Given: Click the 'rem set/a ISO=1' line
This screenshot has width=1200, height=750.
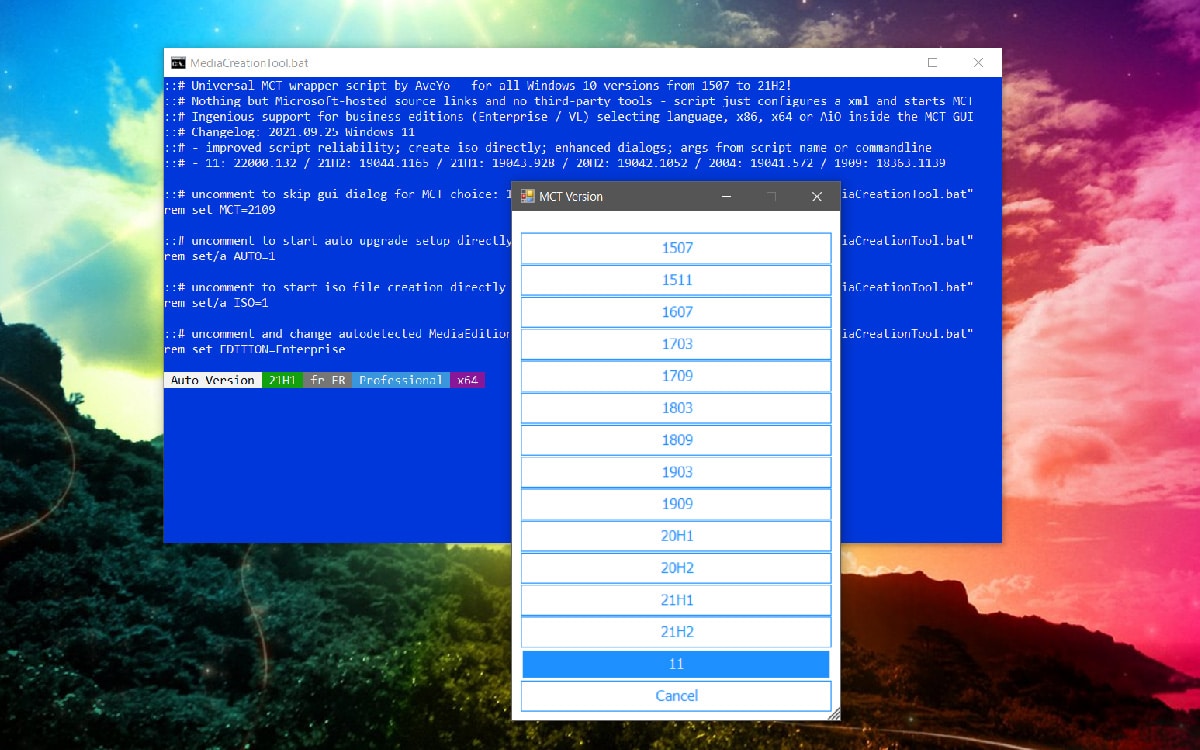Looking at the screenshot, I should (216, 303).
